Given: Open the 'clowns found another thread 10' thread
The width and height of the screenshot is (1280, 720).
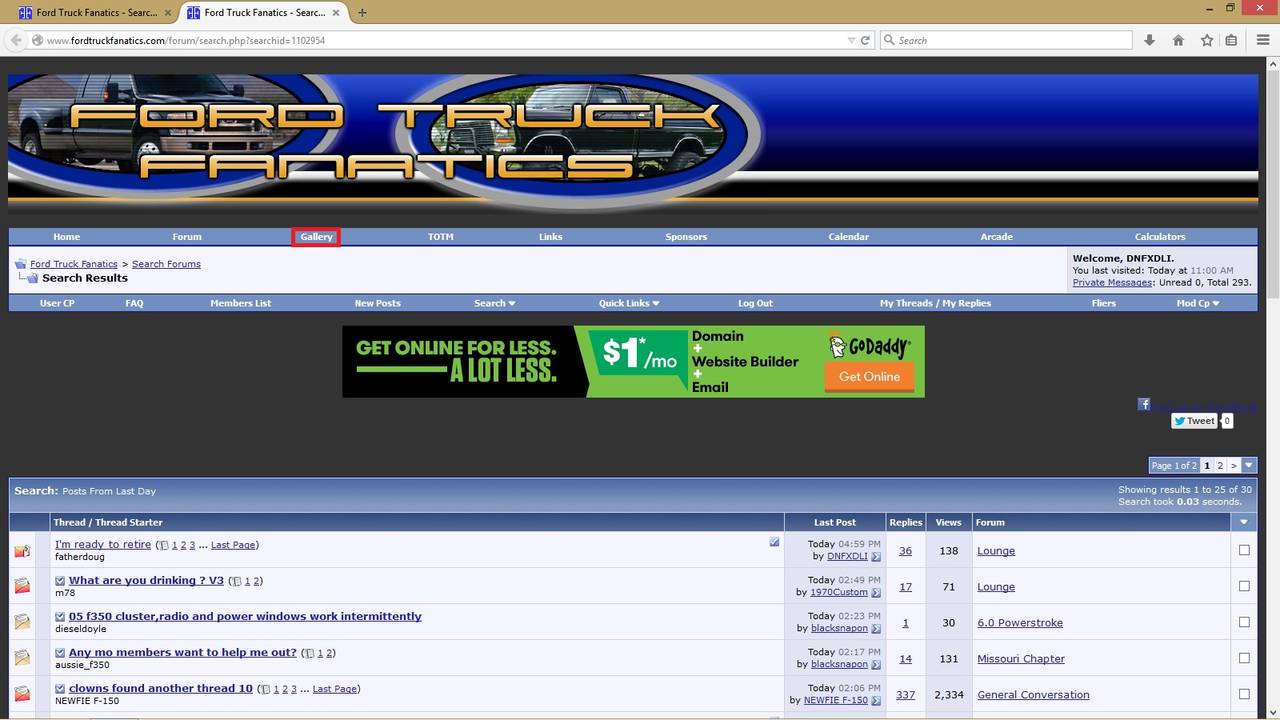Looking at the screenshot, I should coord(160,689).
